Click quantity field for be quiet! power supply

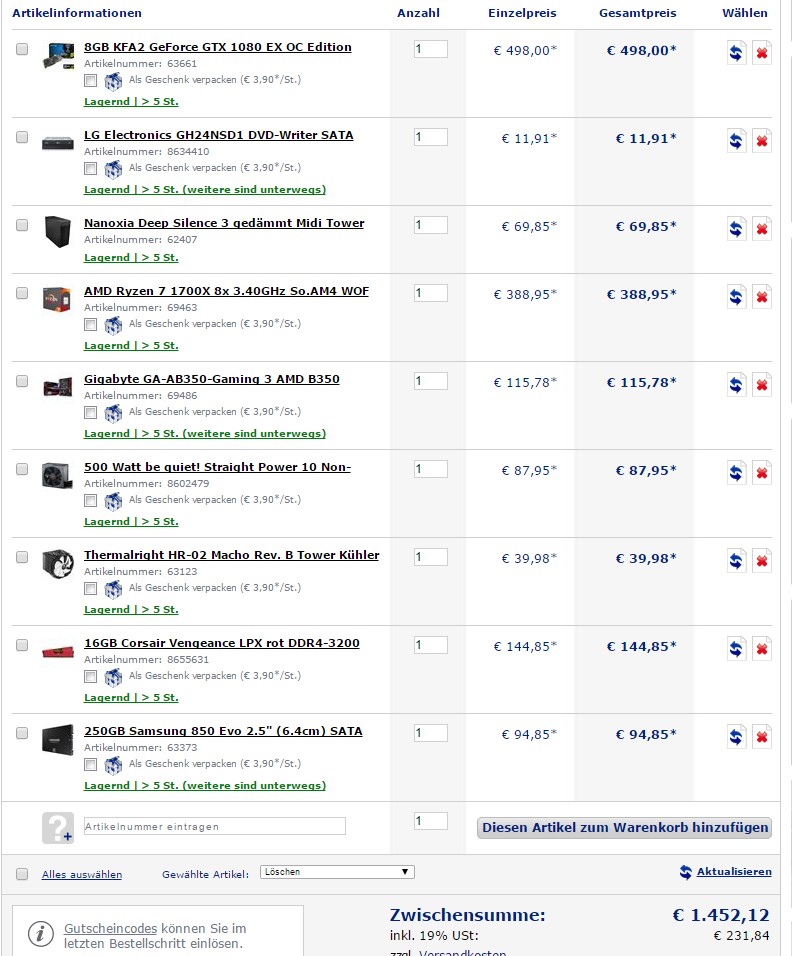431,469
